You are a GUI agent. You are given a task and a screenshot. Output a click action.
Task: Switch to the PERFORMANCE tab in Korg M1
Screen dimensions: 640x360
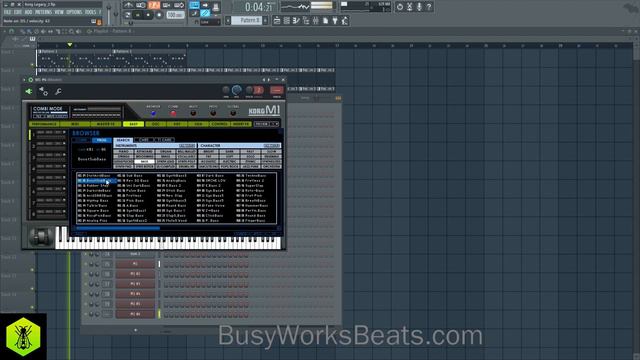pyautogui.click(x=44, y=124)
